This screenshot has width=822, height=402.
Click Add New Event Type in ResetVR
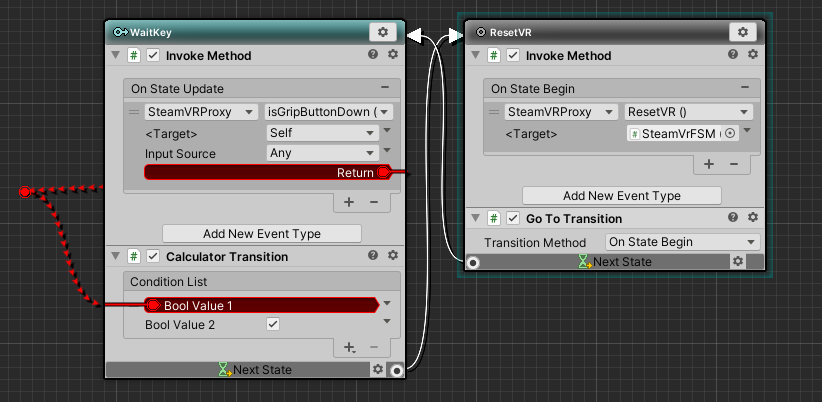point(621,196)
